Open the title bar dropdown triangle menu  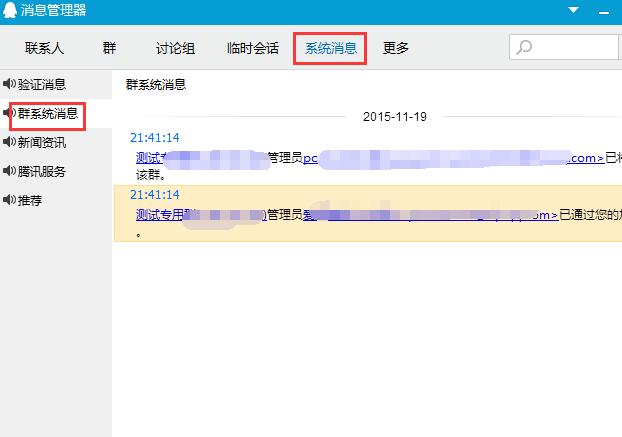point(573,10)
